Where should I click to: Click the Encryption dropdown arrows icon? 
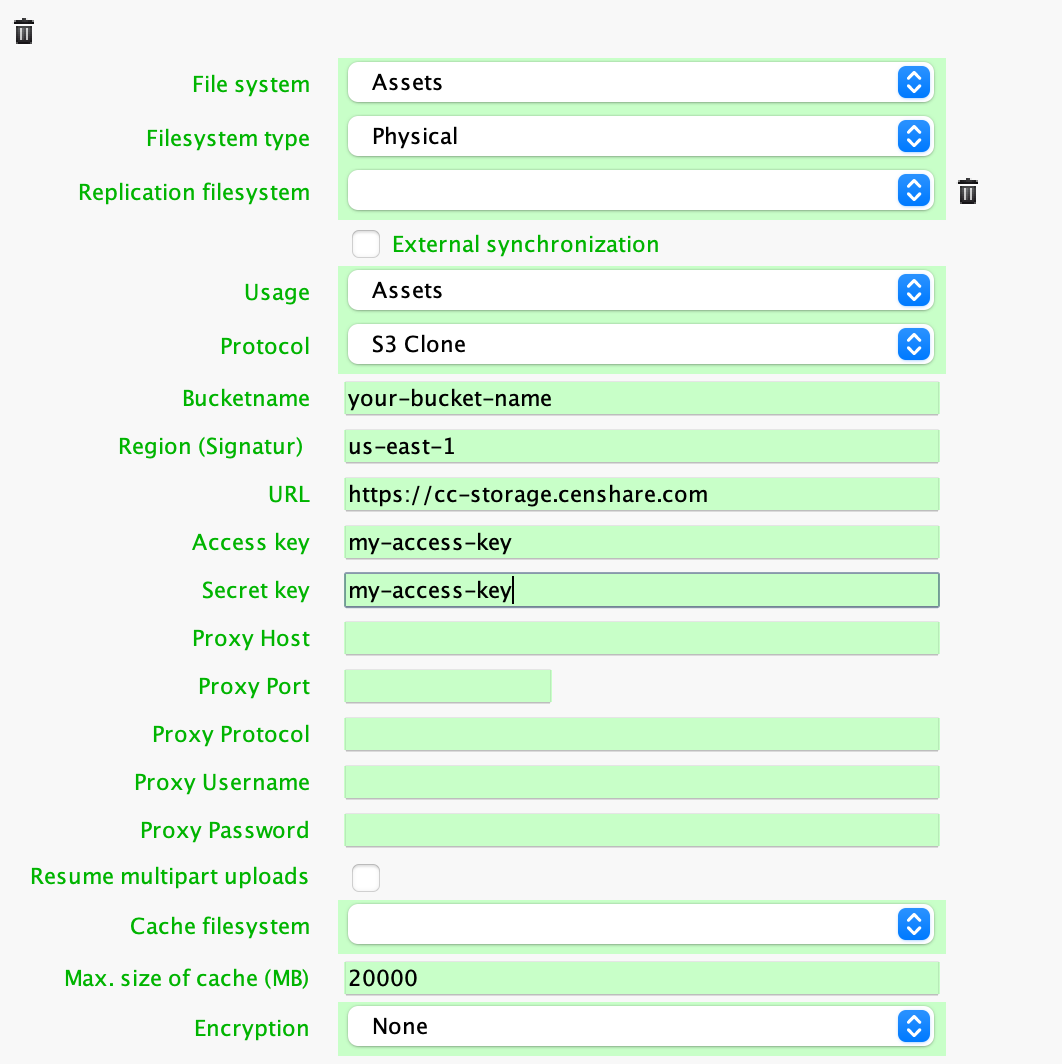[913, 1026]
